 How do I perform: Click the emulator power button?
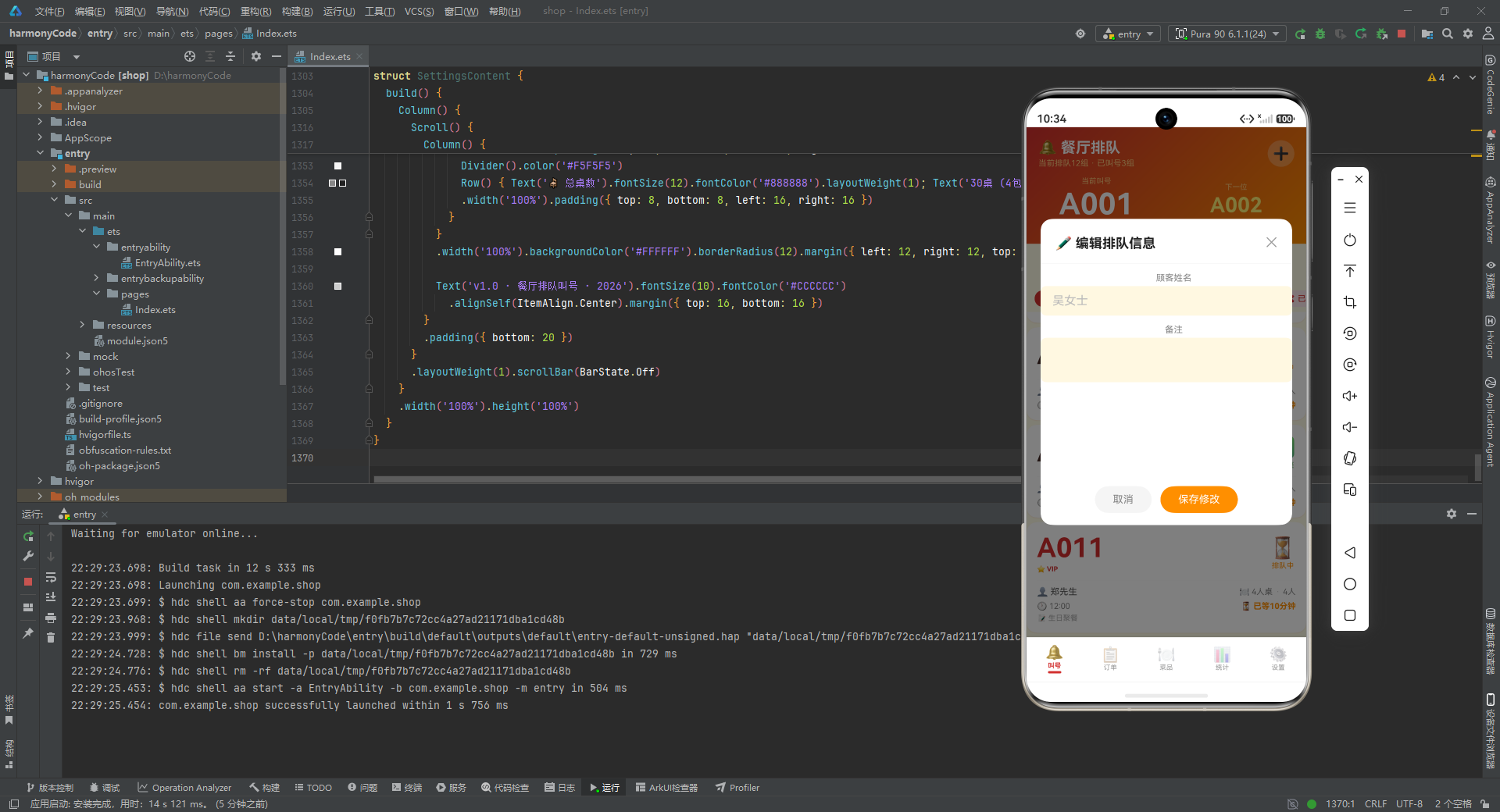point(1350,240)
